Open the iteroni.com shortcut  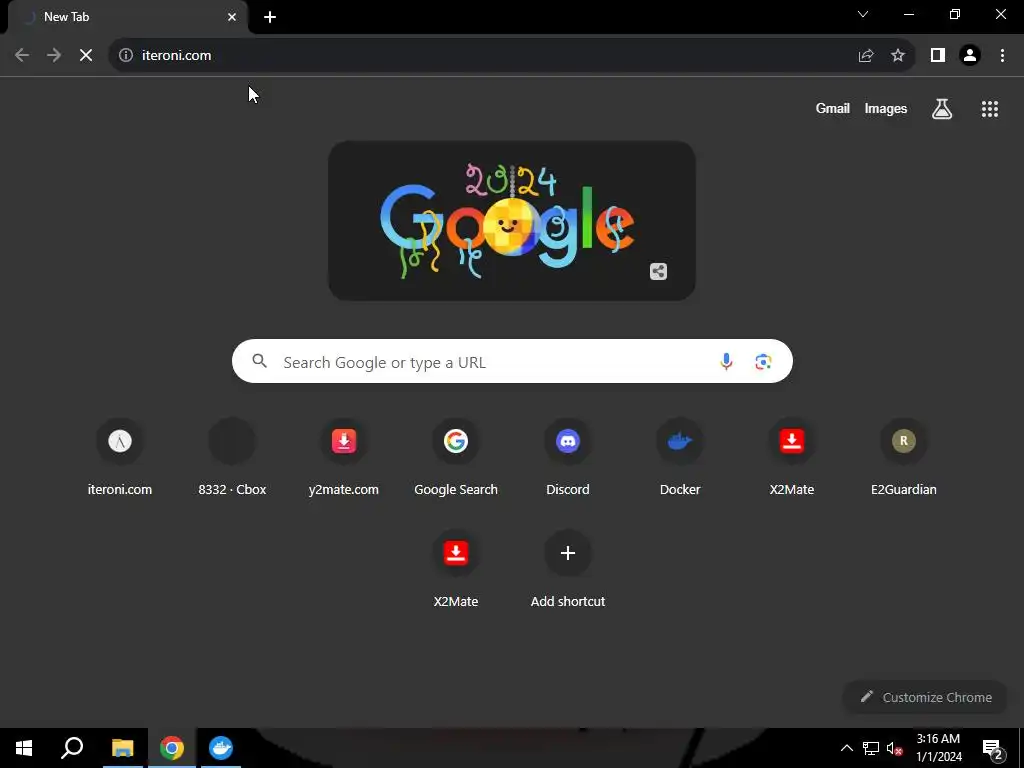[x=120, y=458]
